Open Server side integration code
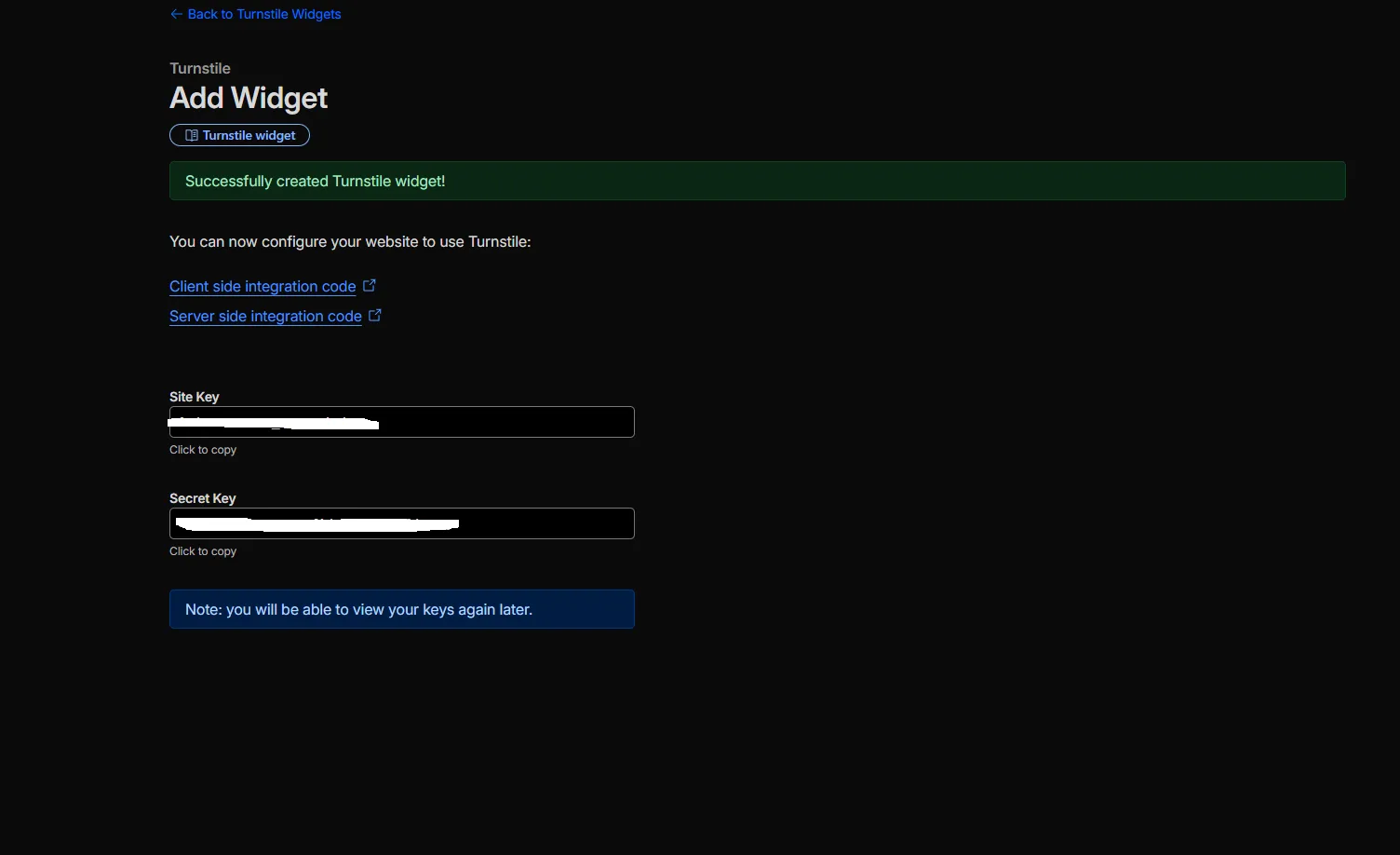 pos(264,316)
